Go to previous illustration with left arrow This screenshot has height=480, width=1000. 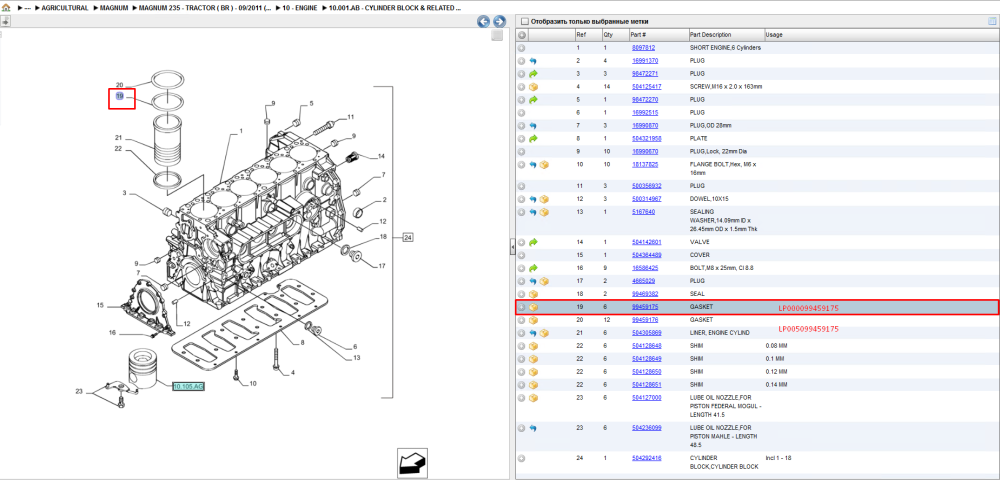(x=483, y=22)
